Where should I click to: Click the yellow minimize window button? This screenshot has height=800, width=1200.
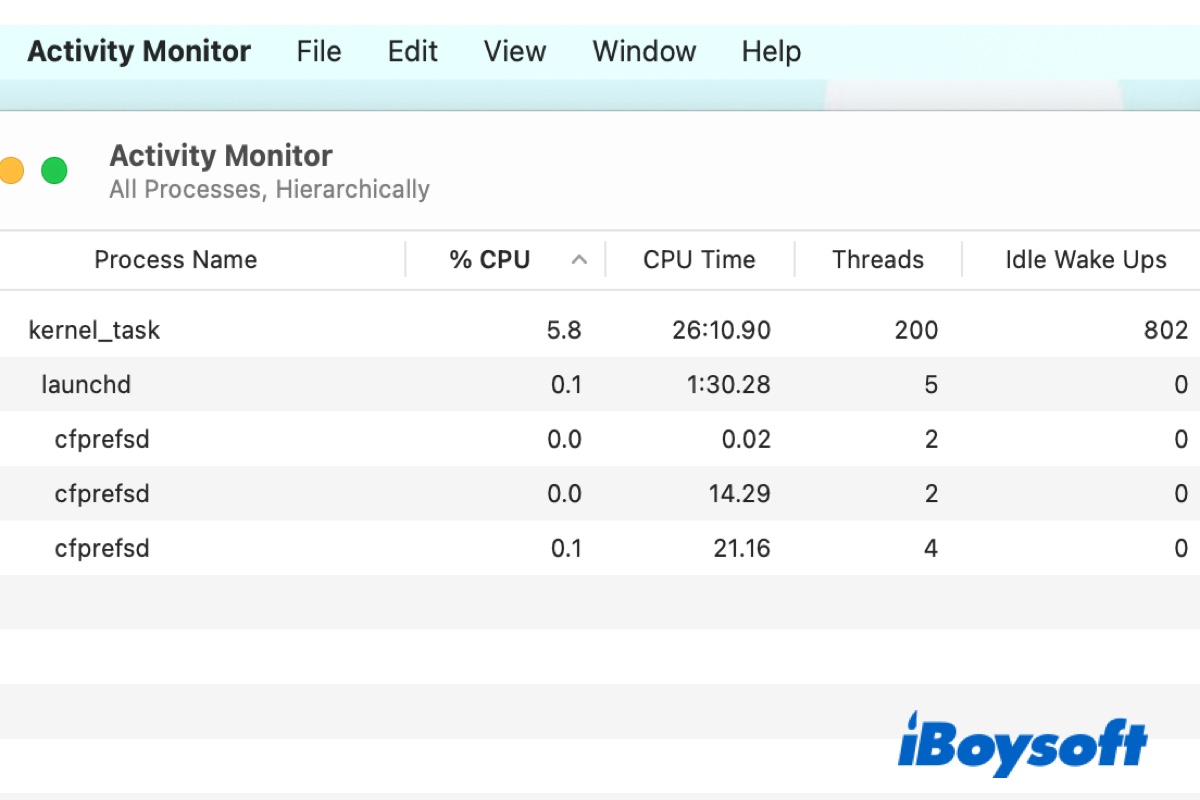click(10, 171)
